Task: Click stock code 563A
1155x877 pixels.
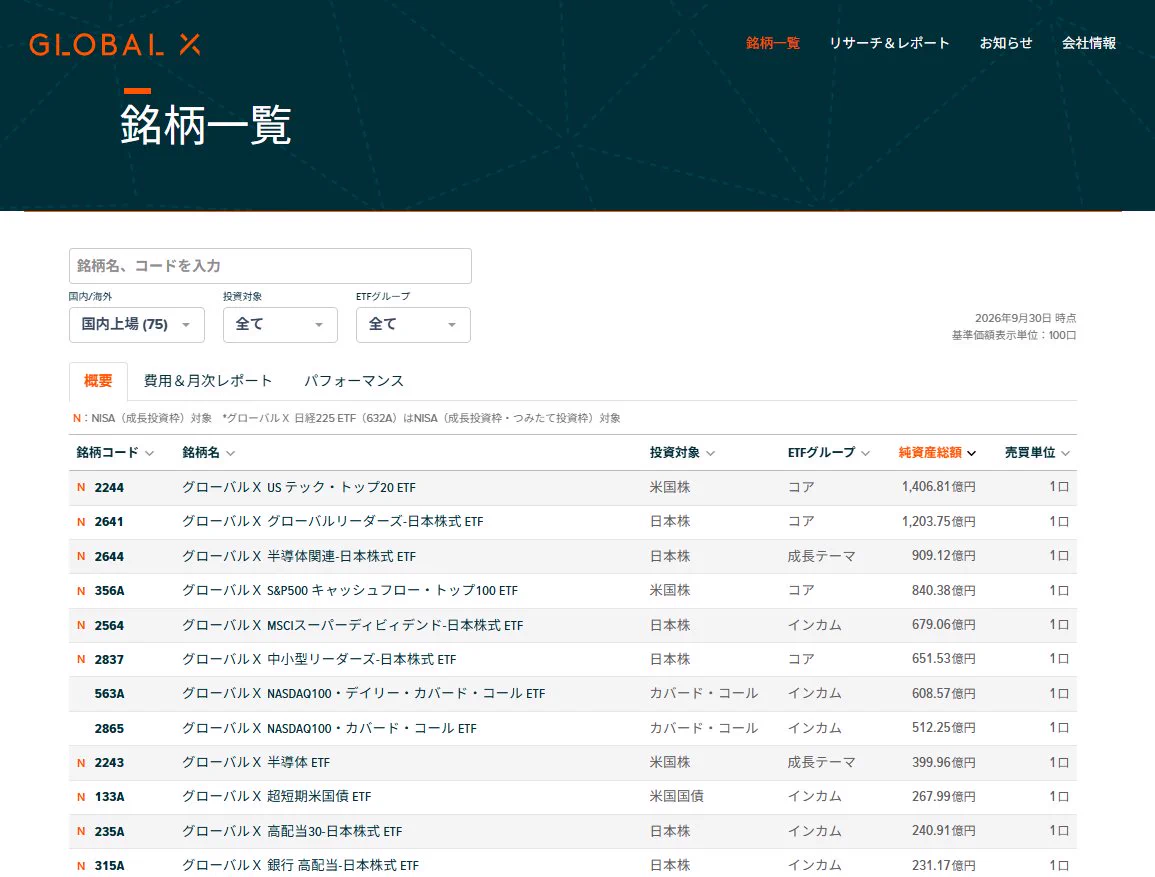Action: pyautogui.click(x=110, y=694)
